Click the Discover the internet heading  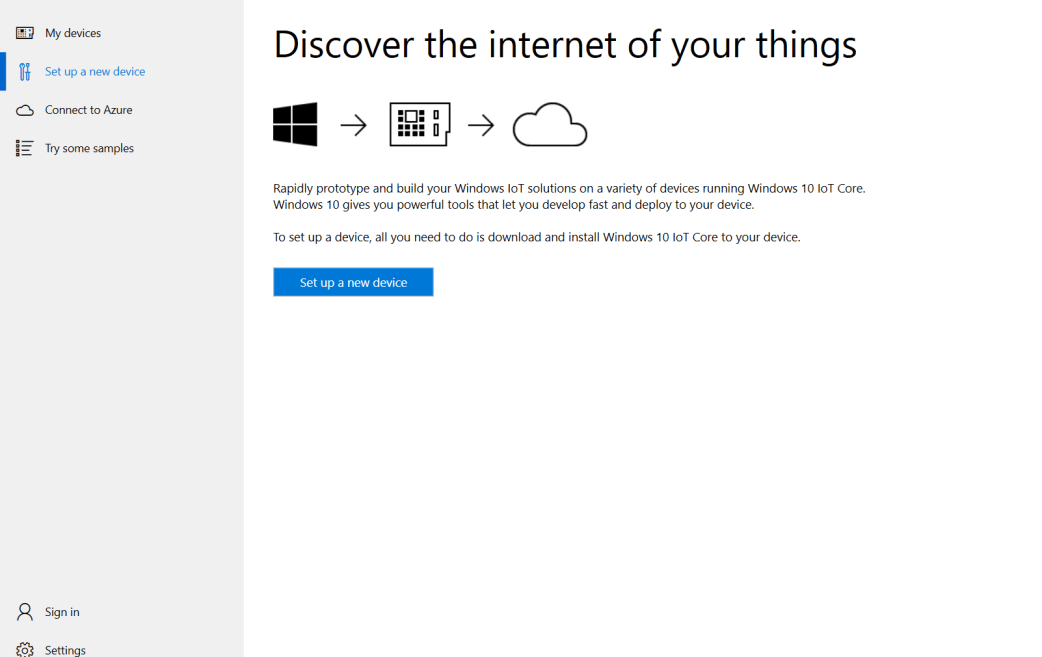pyautogui.click(x=565, y=44)
